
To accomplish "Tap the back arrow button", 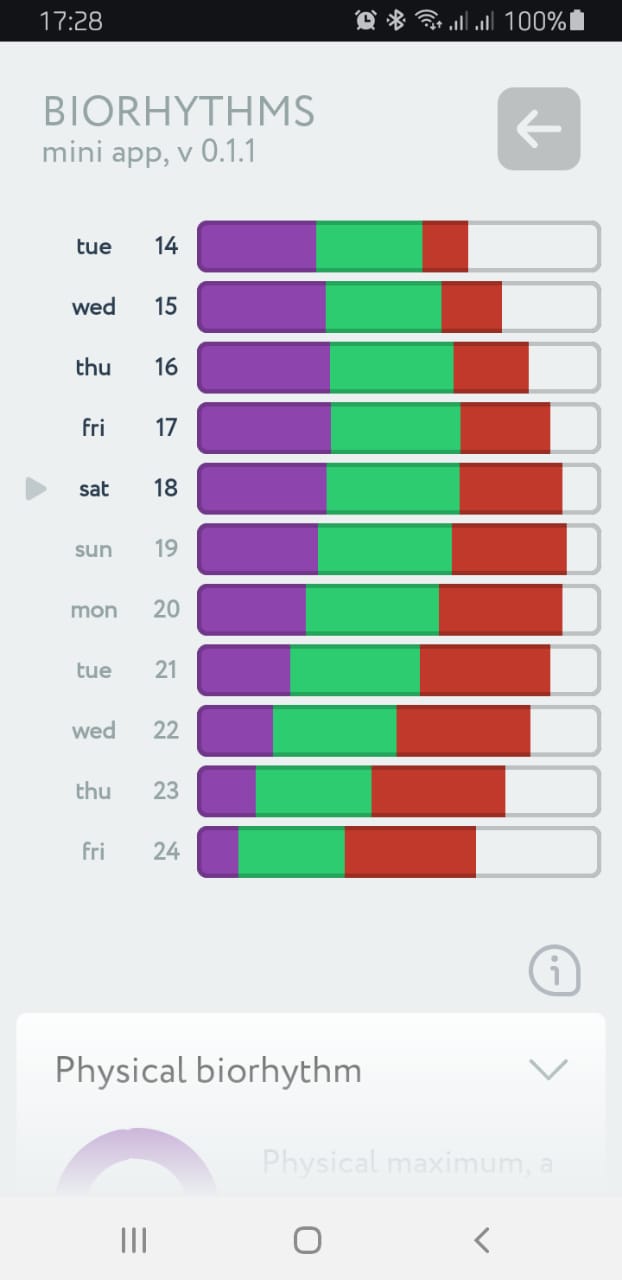I will click(x=539, y=129).
